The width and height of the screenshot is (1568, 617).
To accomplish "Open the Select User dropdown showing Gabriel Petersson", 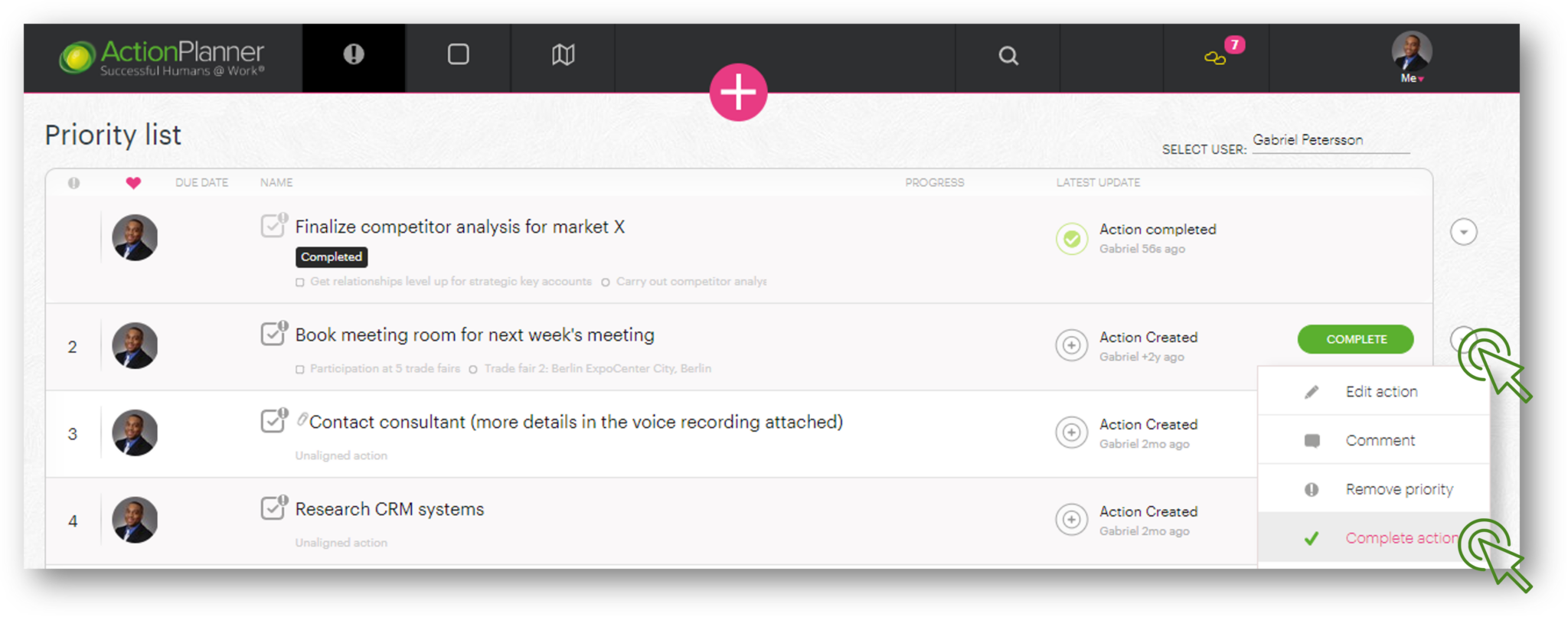I will (1331, 141).
